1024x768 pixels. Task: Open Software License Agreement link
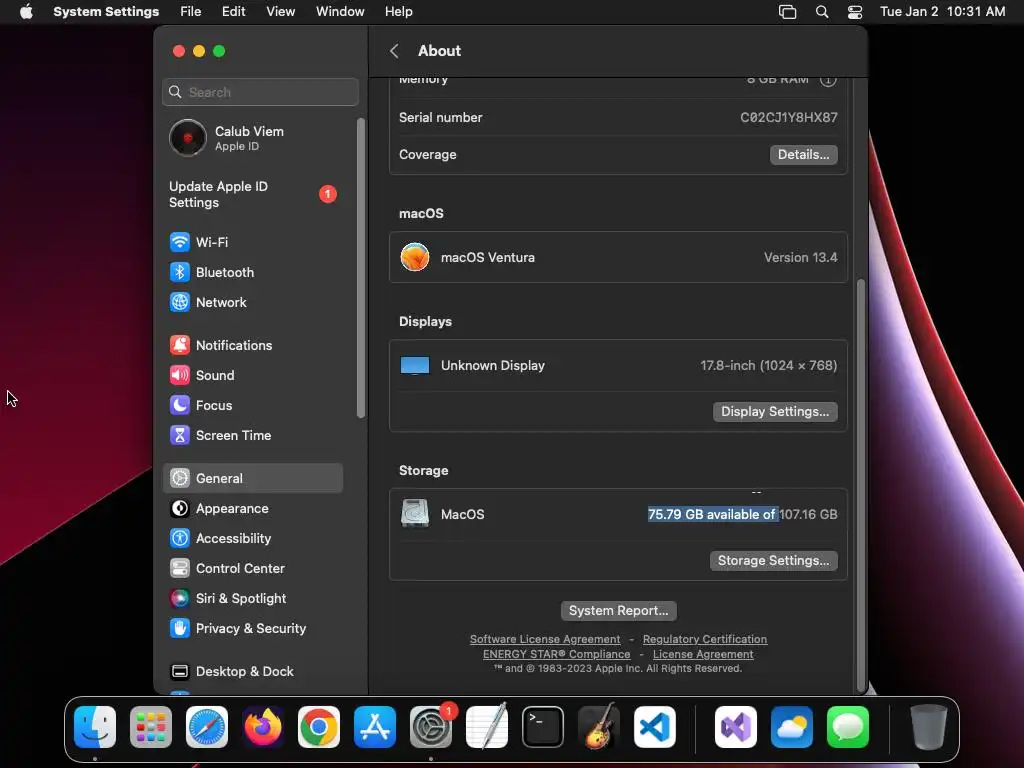coord(545,639)
